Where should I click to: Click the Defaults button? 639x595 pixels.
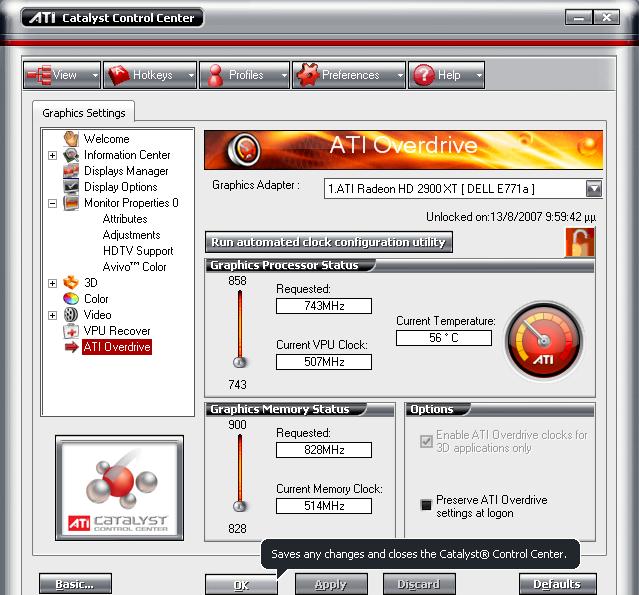tap(557, 584)
